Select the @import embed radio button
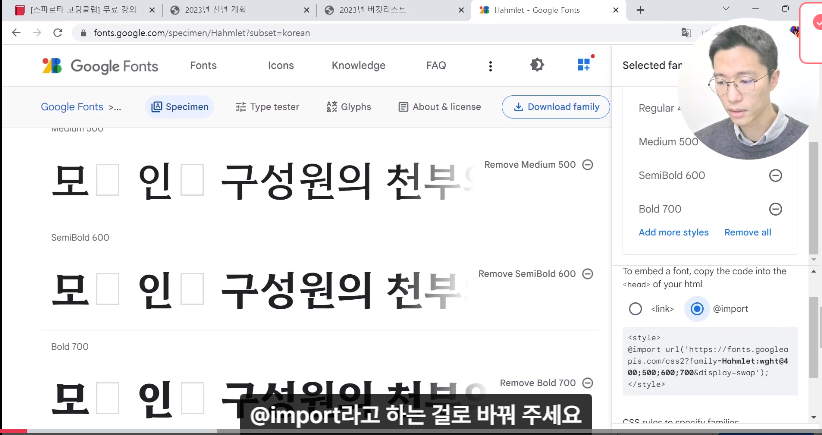Image resolution: width=822 pixels, height=435 pixels. 697,309
